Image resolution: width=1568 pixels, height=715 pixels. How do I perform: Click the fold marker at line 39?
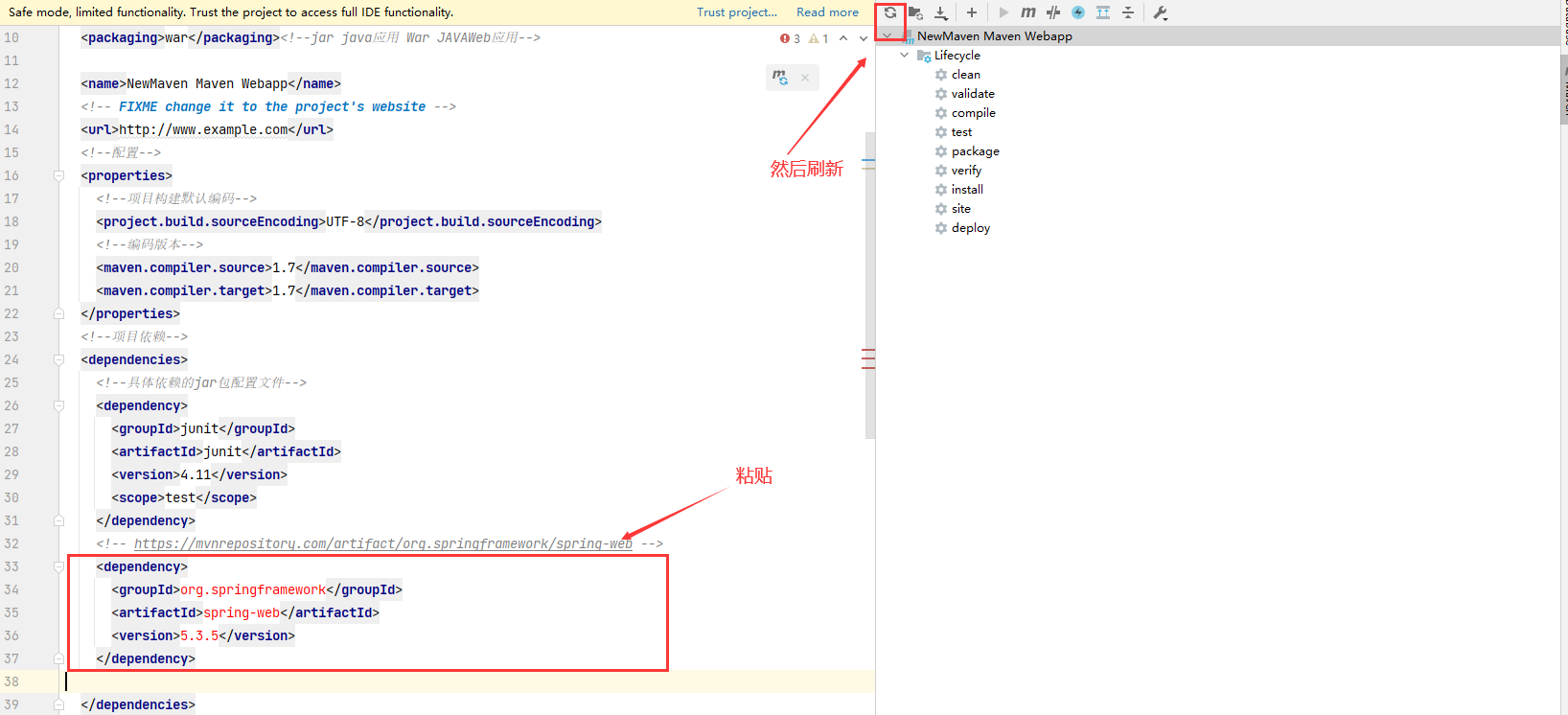(x=58, y=704)
